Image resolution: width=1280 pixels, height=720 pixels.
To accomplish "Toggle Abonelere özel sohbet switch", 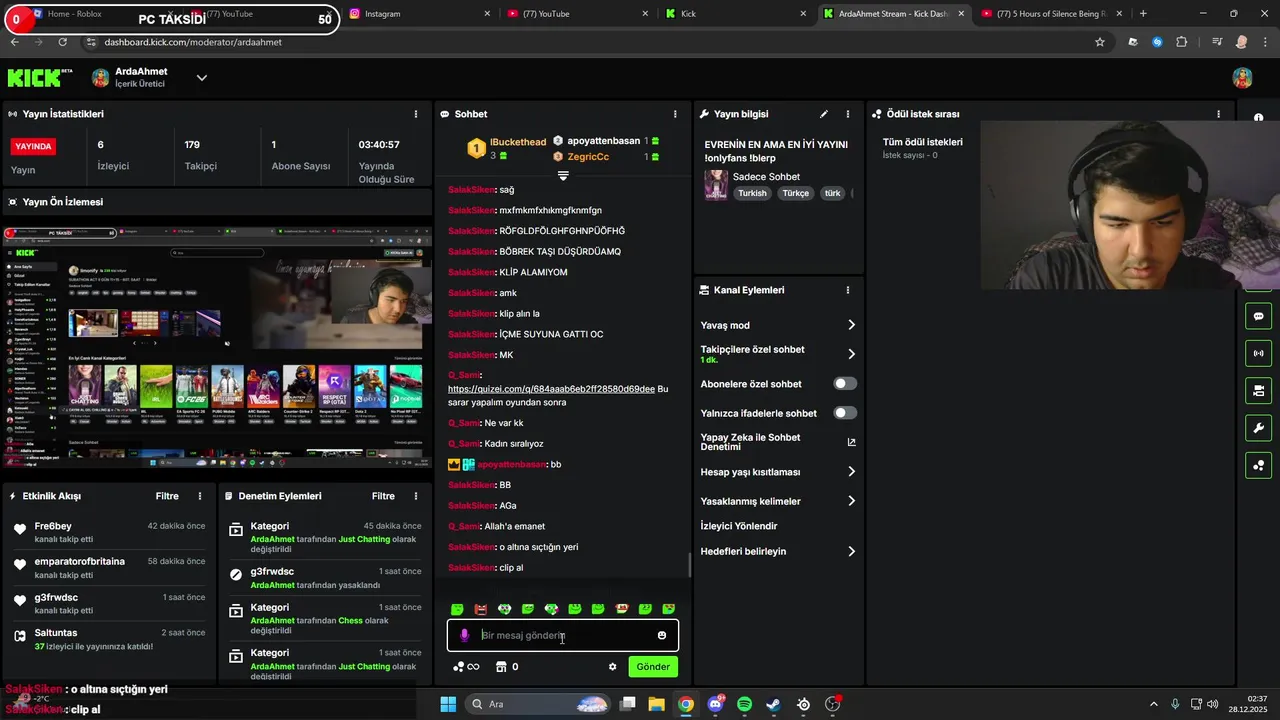I will pos(846,384).
